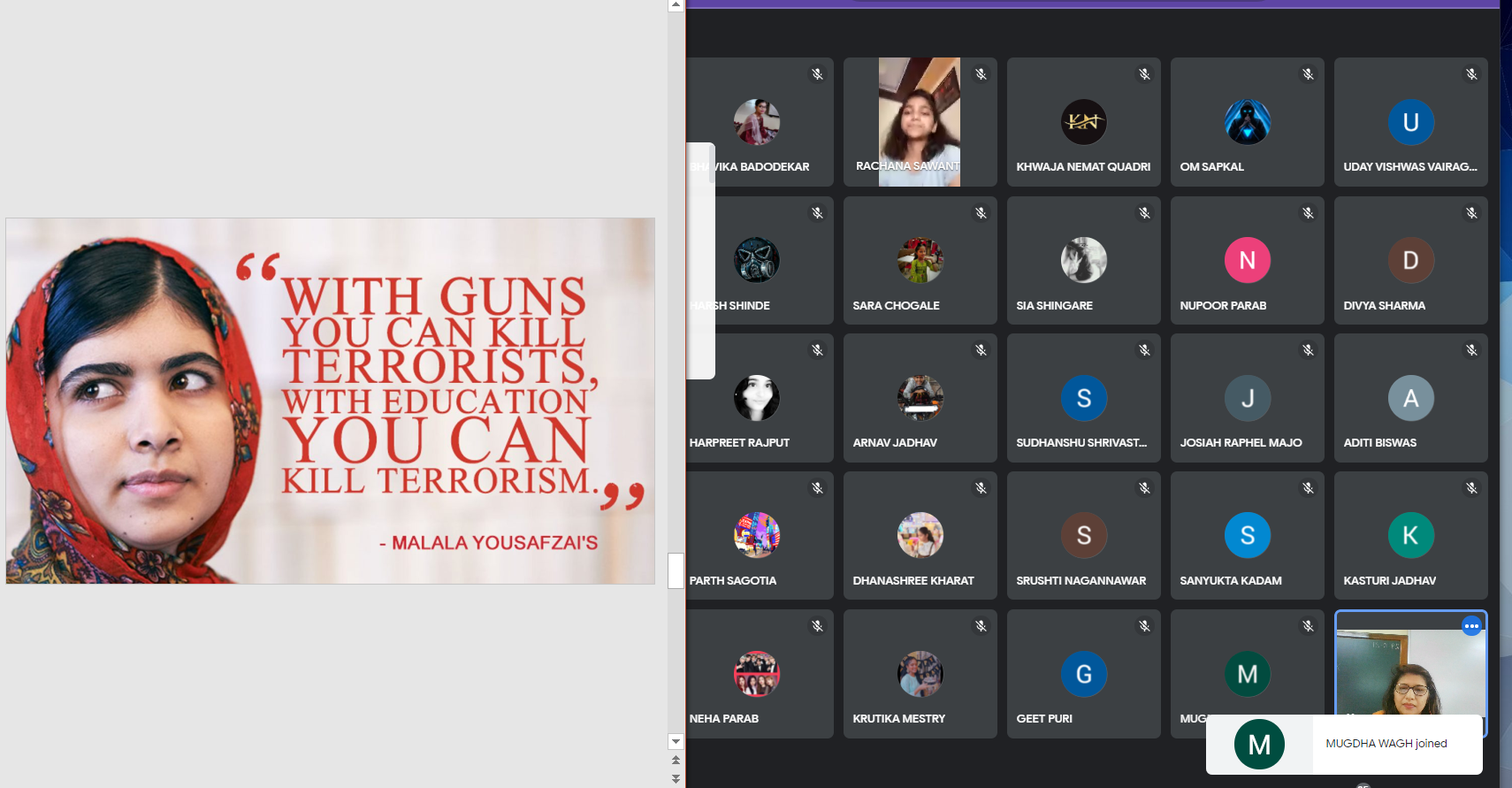This screenshot has width=1512, height=788.
Task: Click the muted mic icon on Rachana Sawant's tile
Action: point(981,74)
